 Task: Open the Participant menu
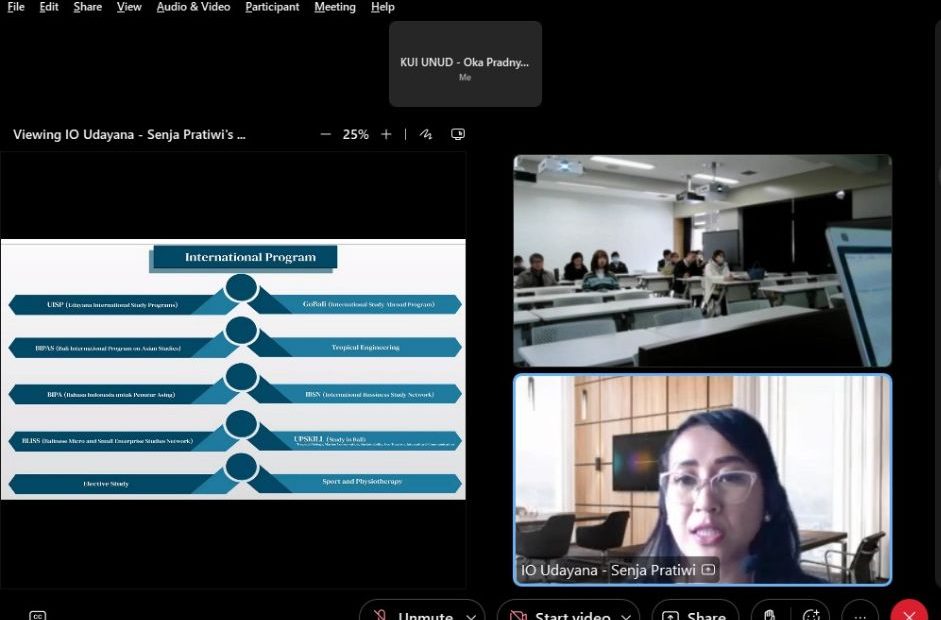(272, 7)
